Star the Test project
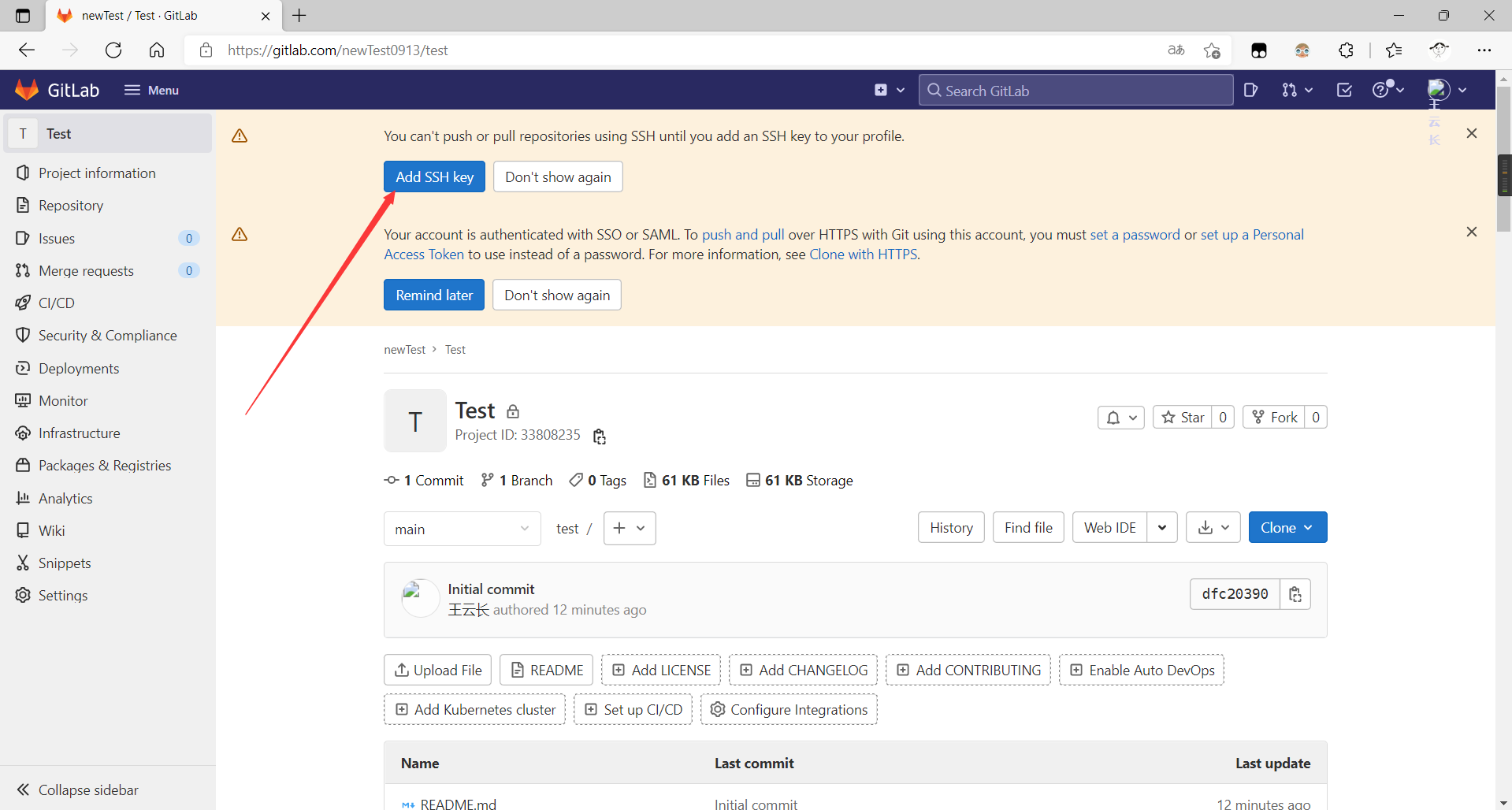The image size is (1512, 810). tap(1183, 417)
